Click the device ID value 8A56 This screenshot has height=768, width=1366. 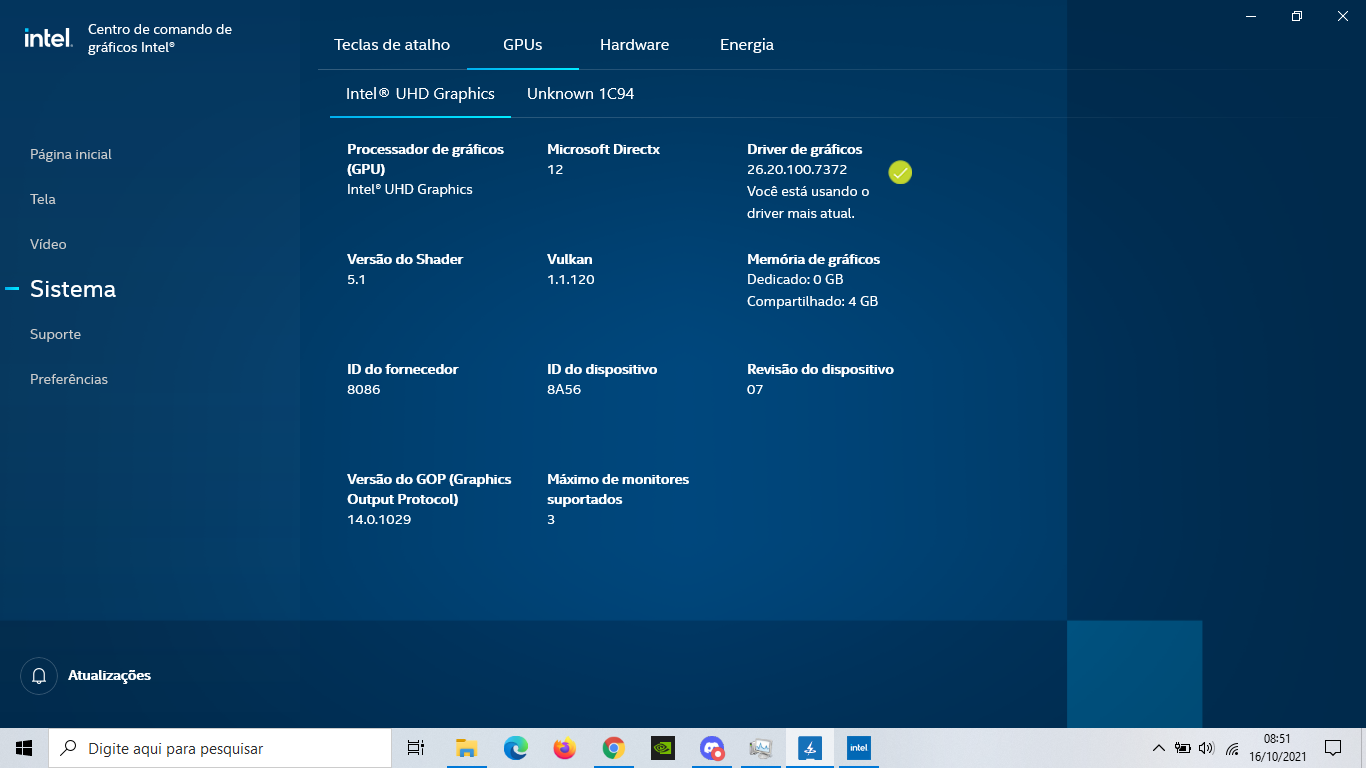point(564,390)
